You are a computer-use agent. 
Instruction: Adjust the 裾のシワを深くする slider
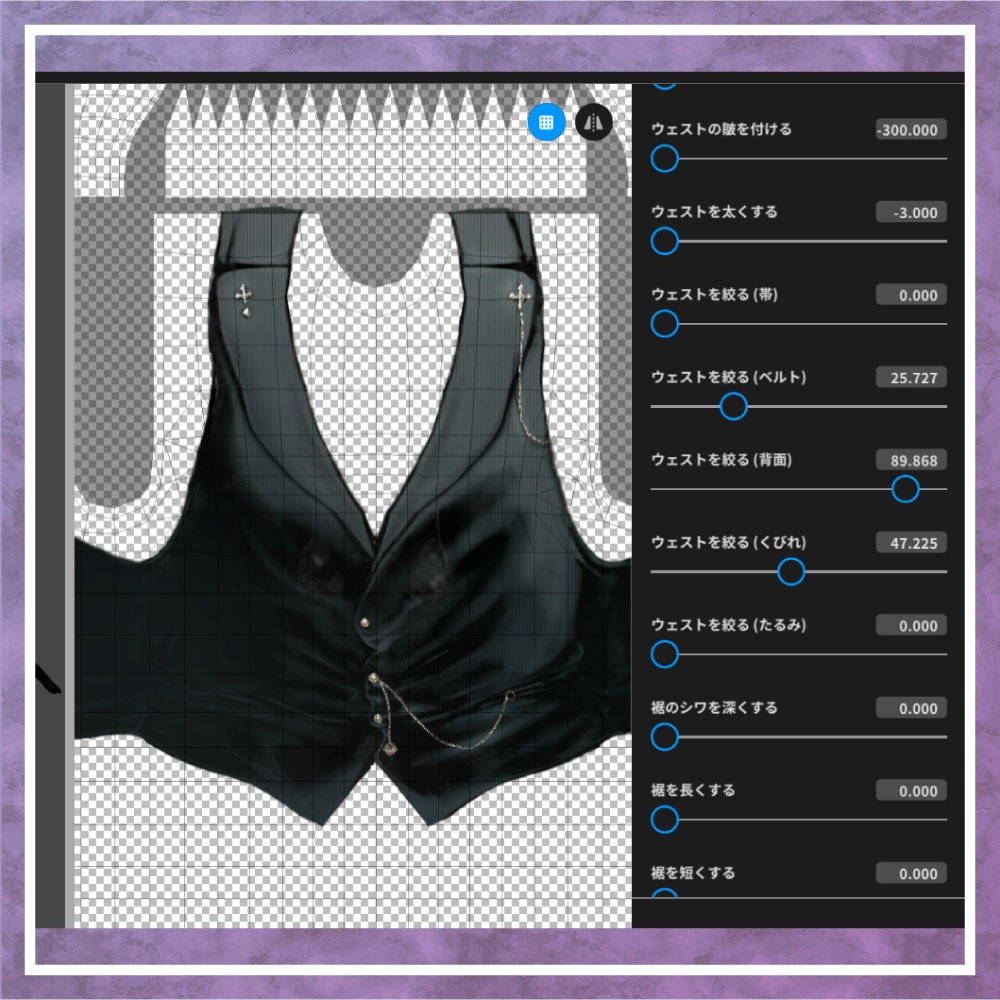click(663, 737)
